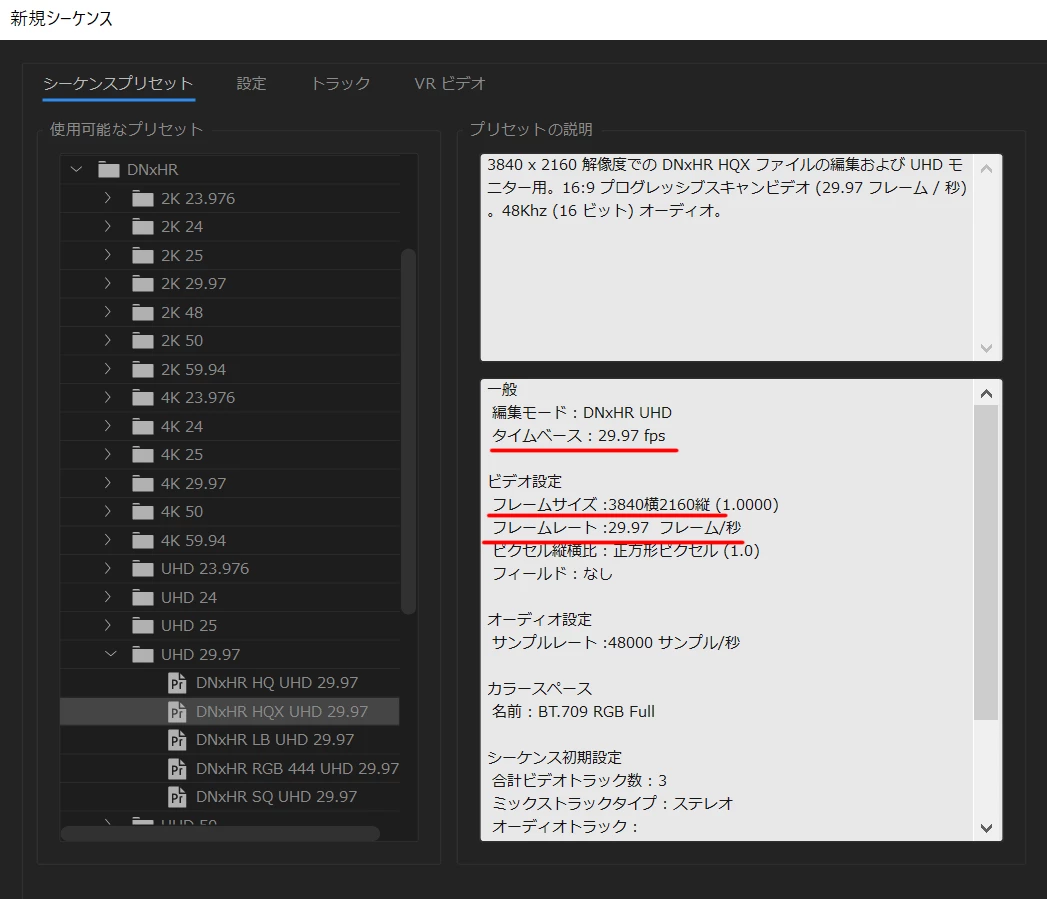
Task: Click the 名前：BT.709 RGB Full text line
Action: coord(573,711)
